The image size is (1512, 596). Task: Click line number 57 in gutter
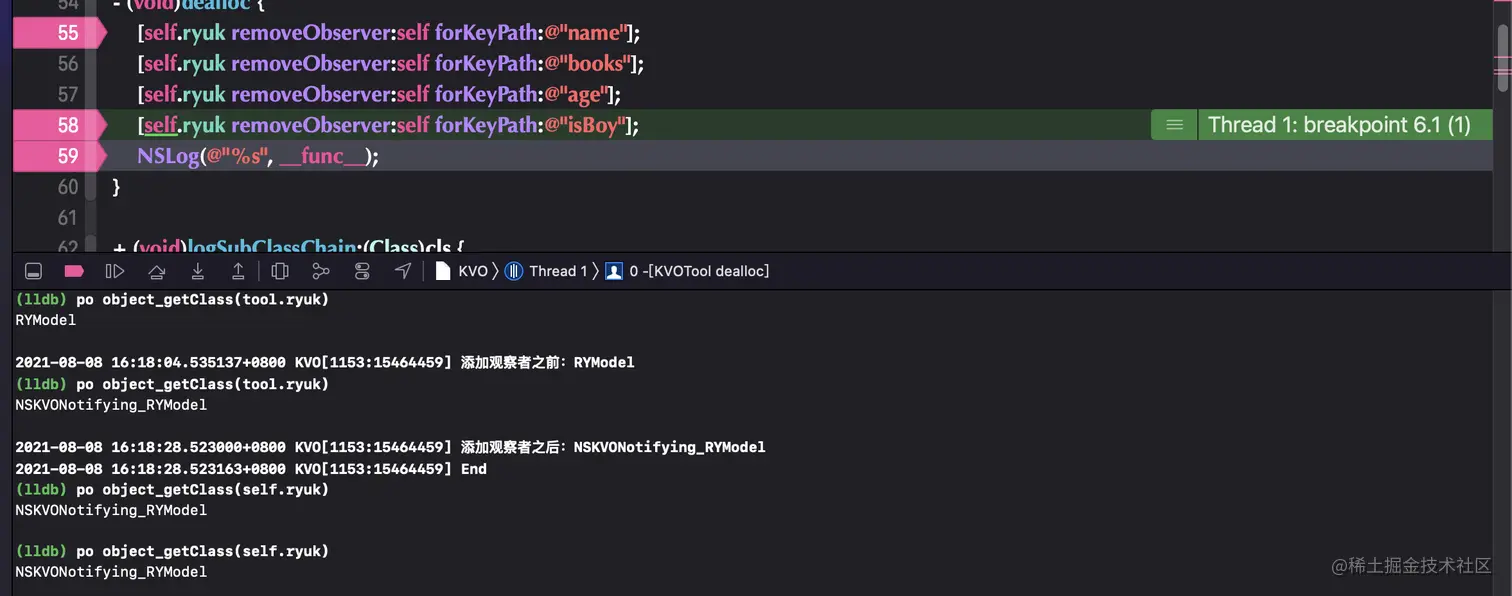pos(67,95)
